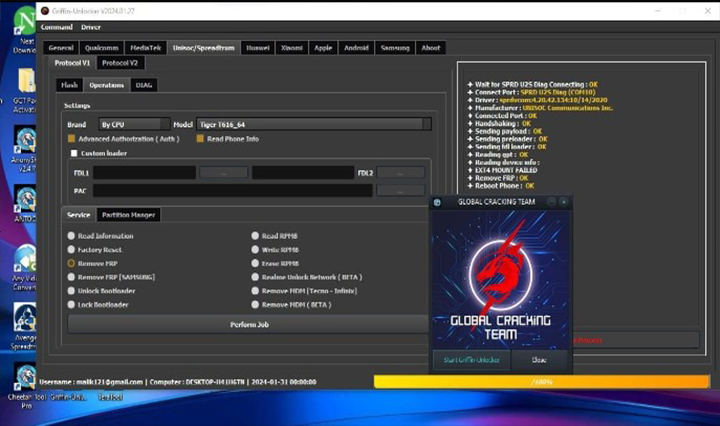
Task: Select Remove MDM (Tecno - Infinix) option
Action: [x=255, y=291]
